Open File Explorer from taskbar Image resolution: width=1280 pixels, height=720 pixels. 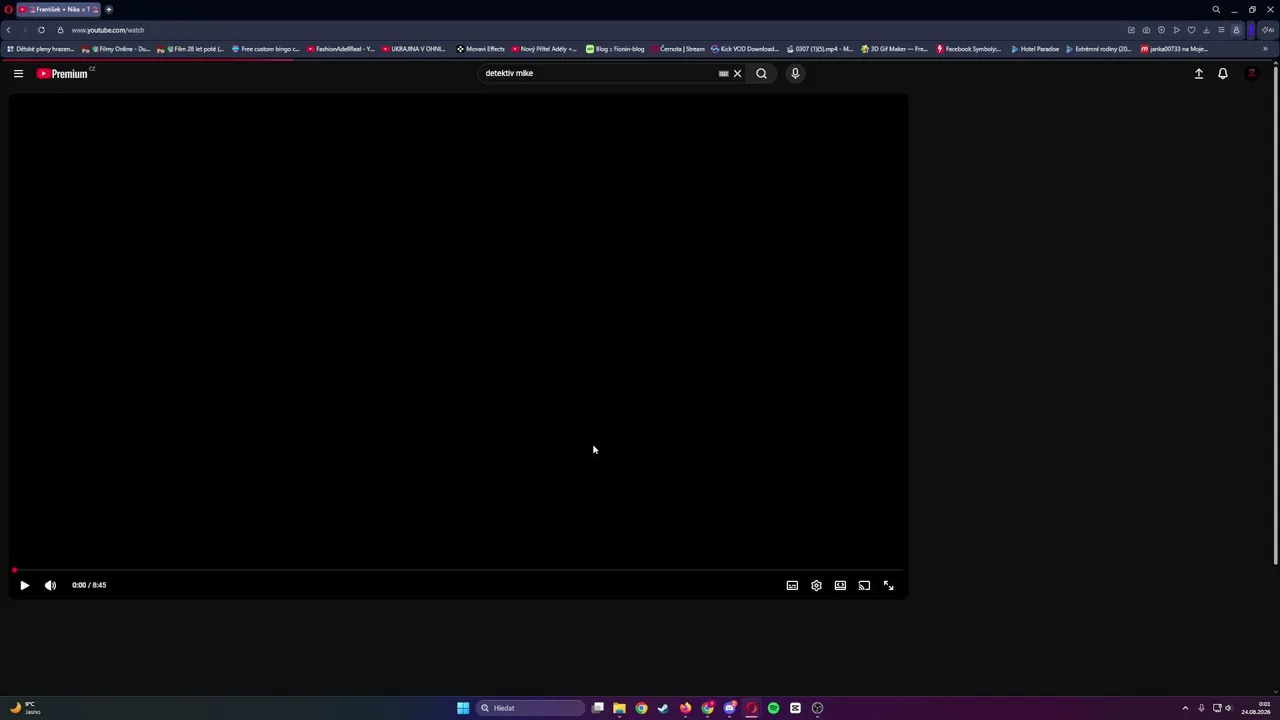pyautogui.click(x=619, y=708)
